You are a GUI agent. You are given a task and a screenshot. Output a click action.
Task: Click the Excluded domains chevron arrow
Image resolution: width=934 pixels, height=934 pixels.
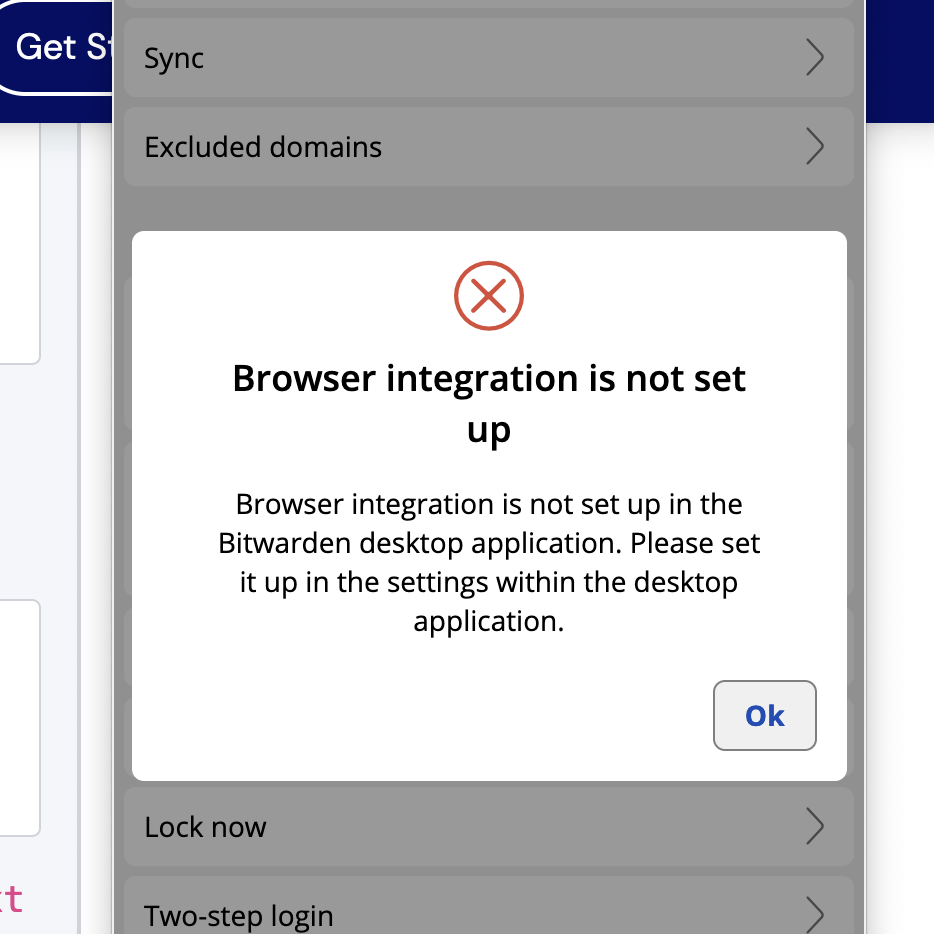point(815,146)
